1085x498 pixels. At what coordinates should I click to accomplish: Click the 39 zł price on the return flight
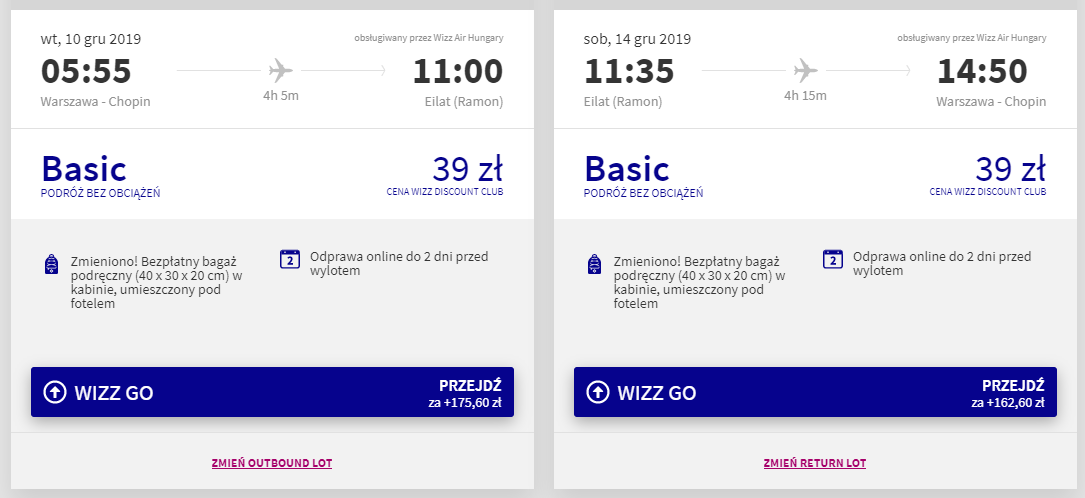(x=1010, y=166)
